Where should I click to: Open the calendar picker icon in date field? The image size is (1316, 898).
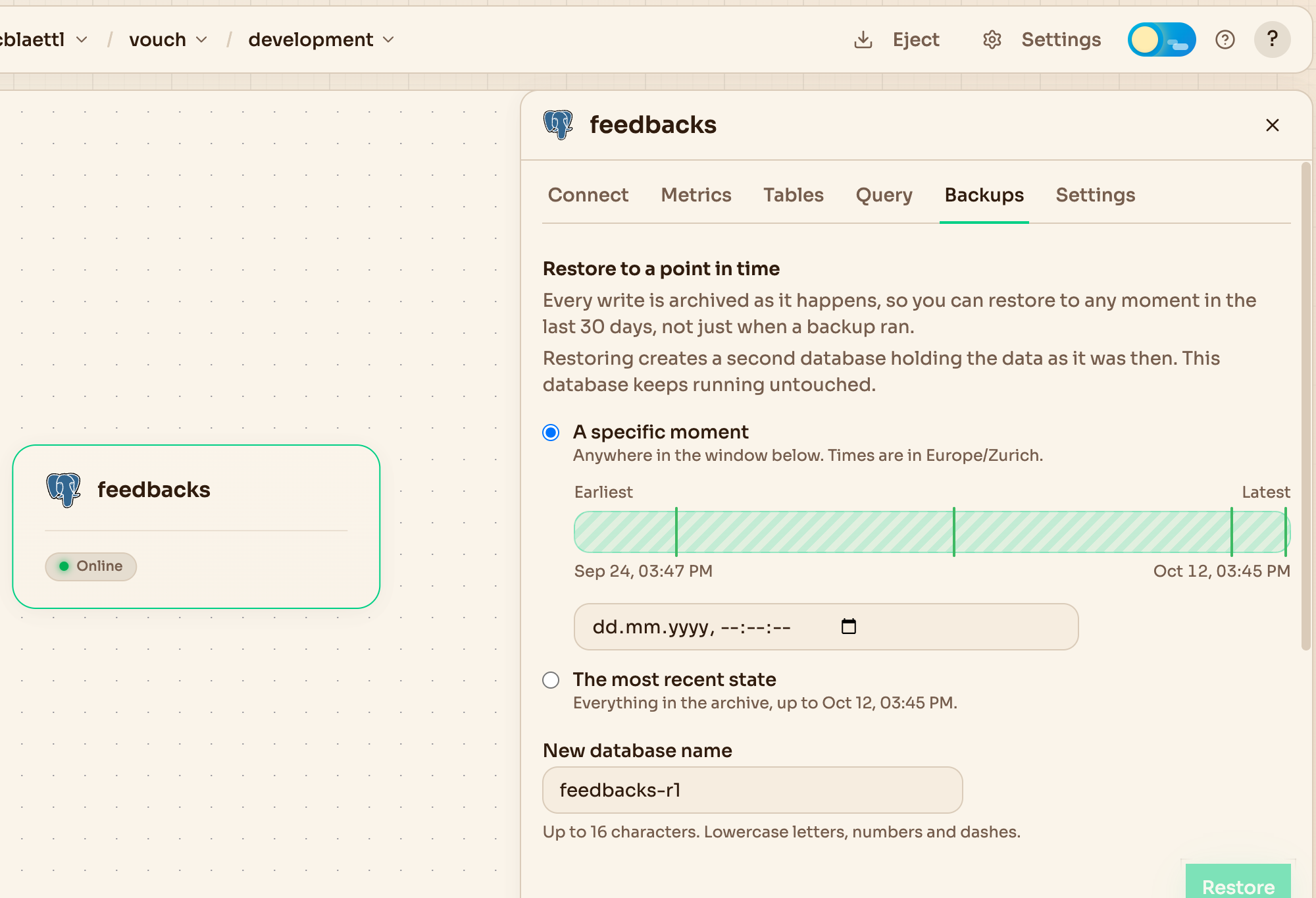849,626
